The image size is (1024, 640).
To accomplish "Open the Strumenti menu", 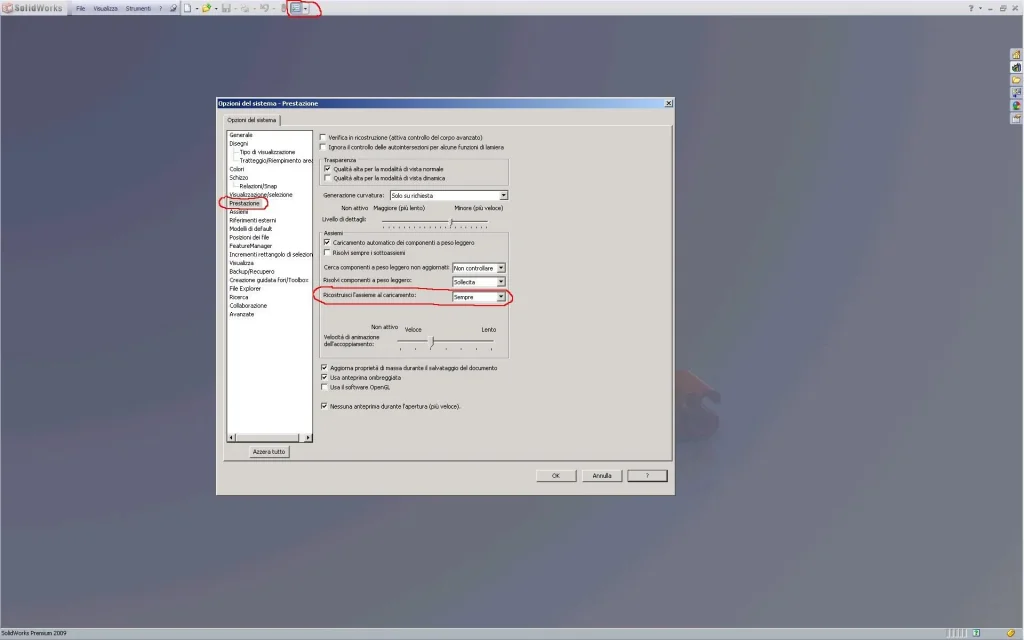I will pyautogui.click(x=138, y=8).
